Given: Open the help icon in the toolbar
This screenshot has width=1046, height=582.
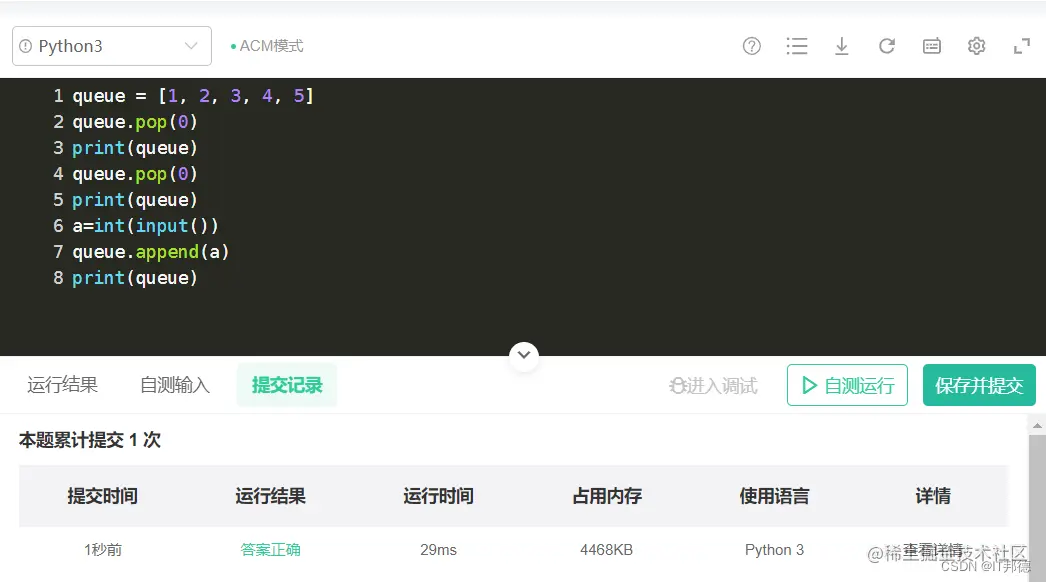Looking at the screenshot, I should (751, 46).
